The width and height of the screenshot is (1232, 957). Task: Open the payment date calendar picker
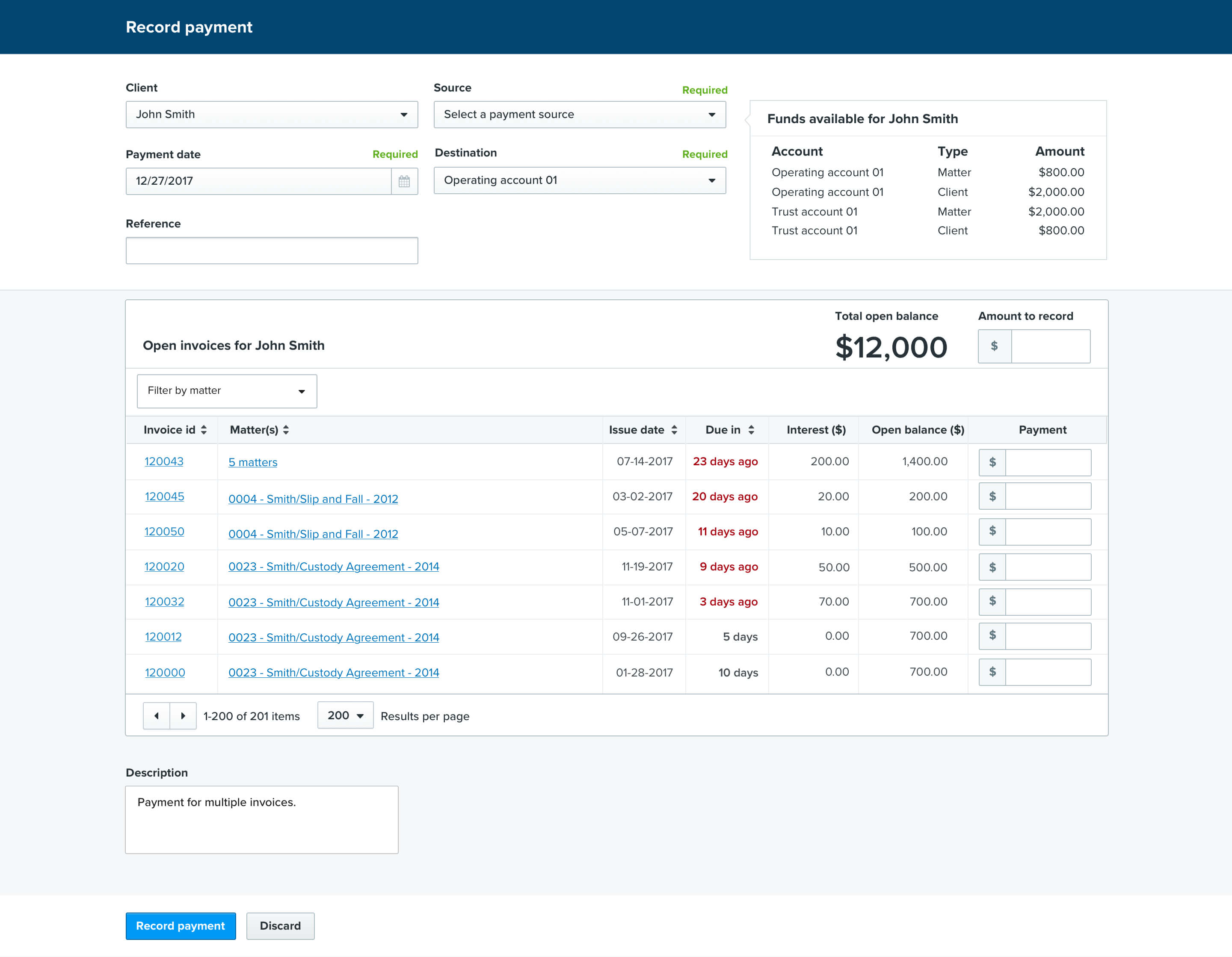click(404, 181)
